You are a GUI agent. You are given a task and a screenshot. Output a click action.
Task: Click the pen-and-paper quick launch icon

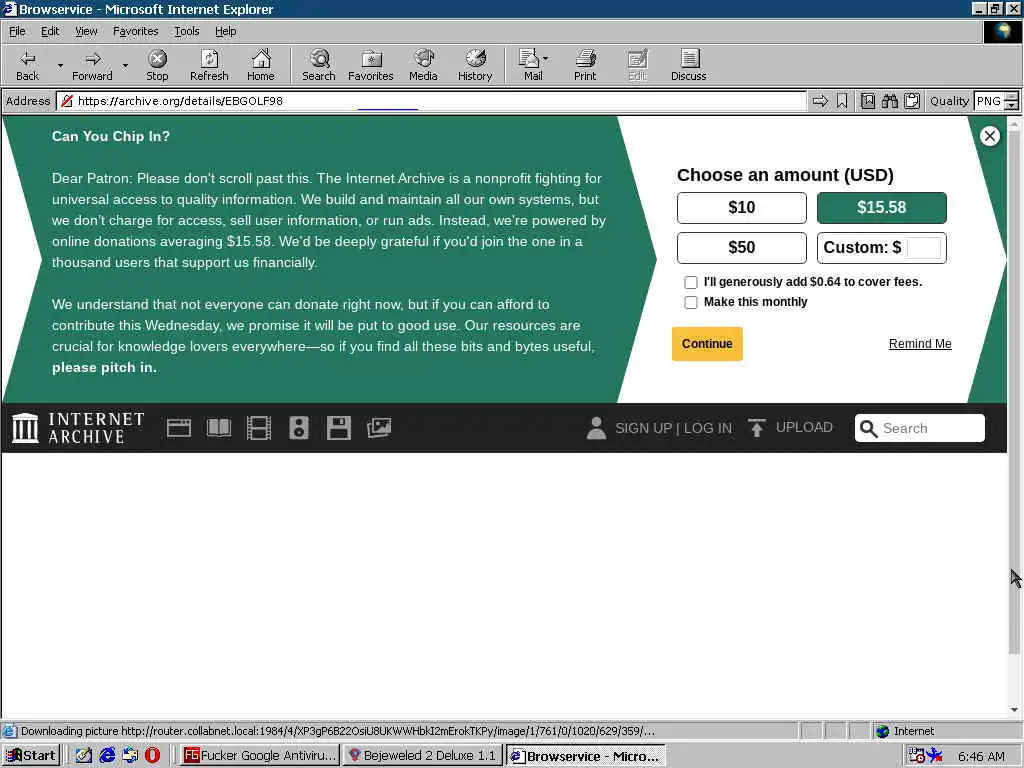click(84, 756)
